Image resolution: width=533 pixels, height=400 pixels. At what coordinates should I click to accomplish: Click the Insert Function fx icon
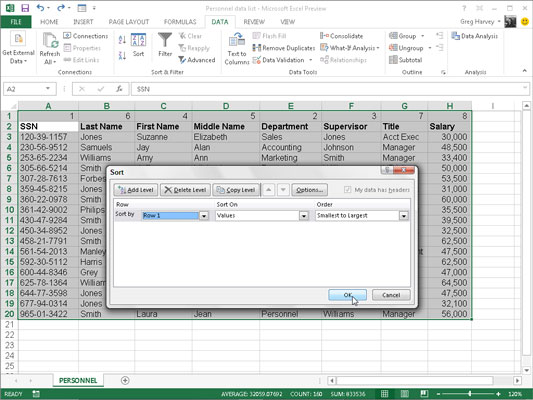pos(119,89)
